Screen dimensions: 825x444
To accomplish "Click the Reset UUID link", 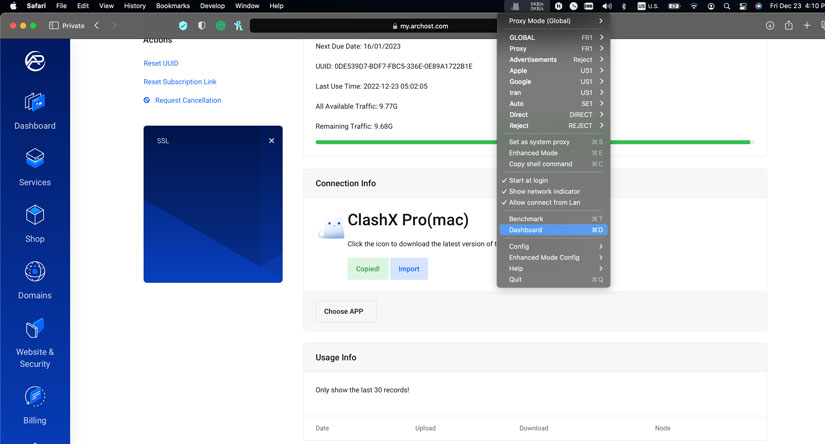I will 161,63.
